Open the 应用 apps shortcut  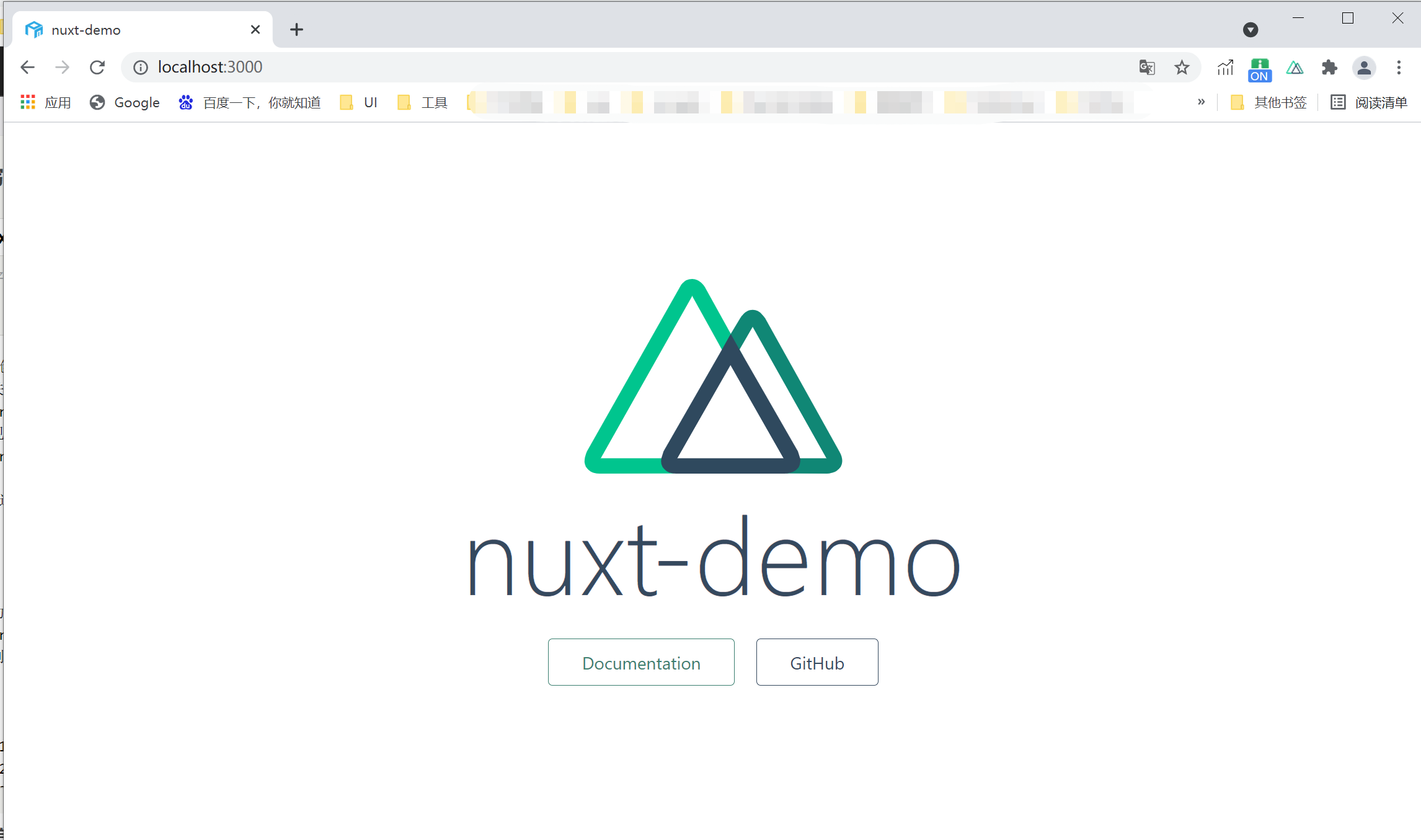(46, 102)
